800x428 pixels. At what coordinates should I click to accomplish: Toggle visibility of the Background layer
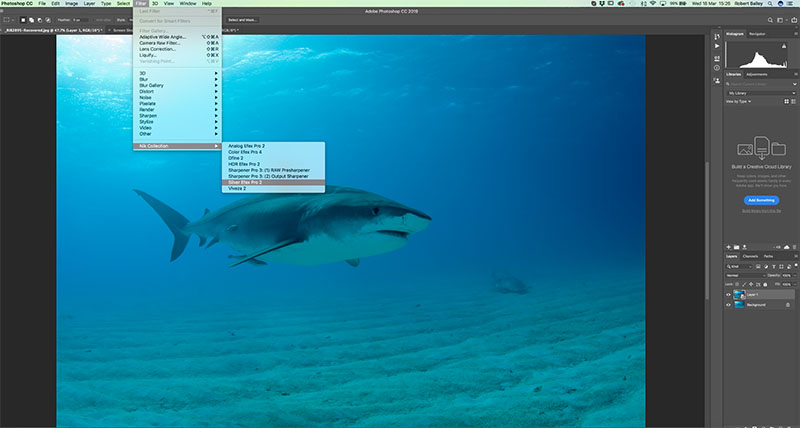[x=727, y=305]
